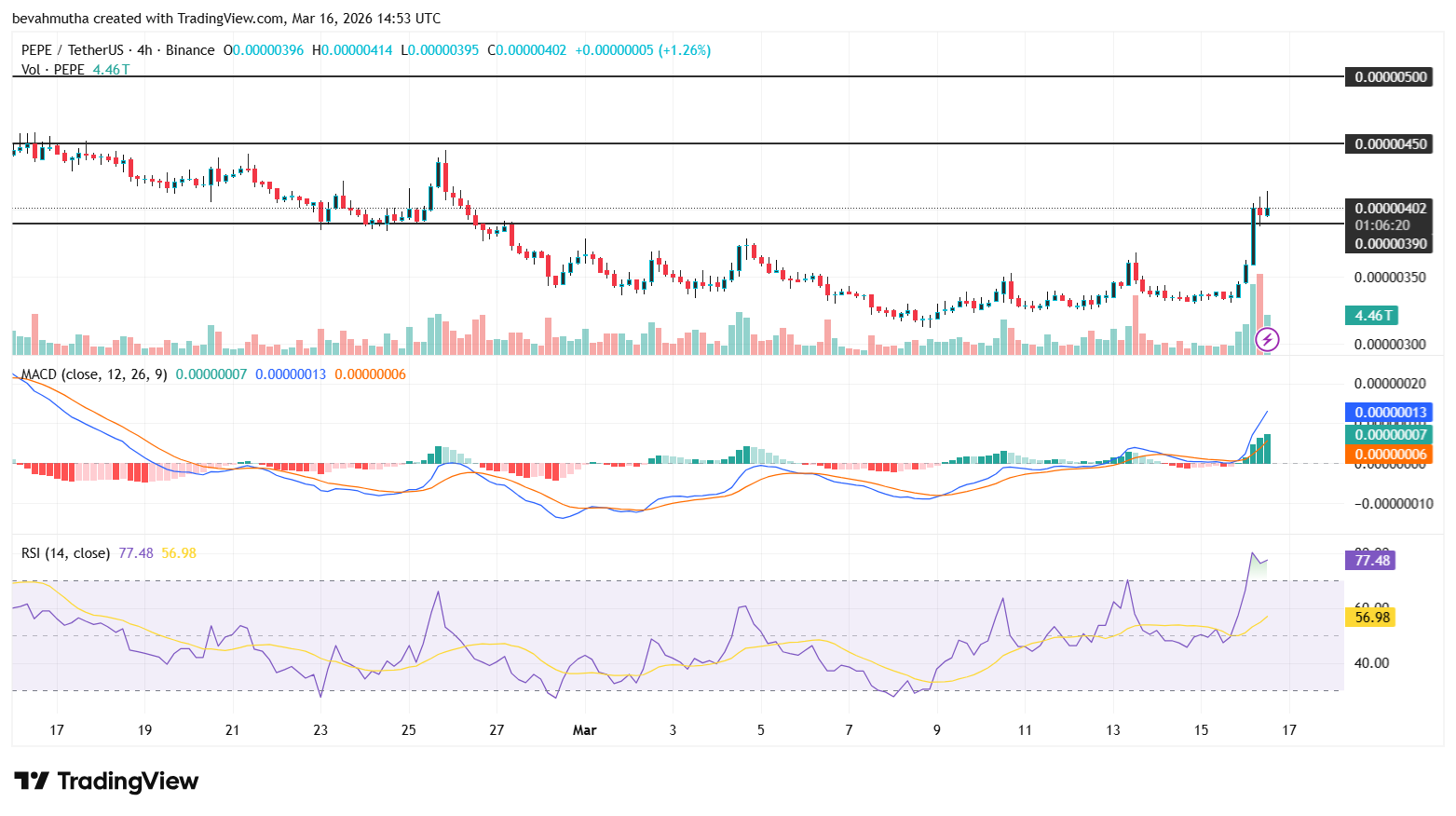Click the TradingView logo in bottom corner
The height and width of the screenshot is (816, 1456).
point(104,782)
